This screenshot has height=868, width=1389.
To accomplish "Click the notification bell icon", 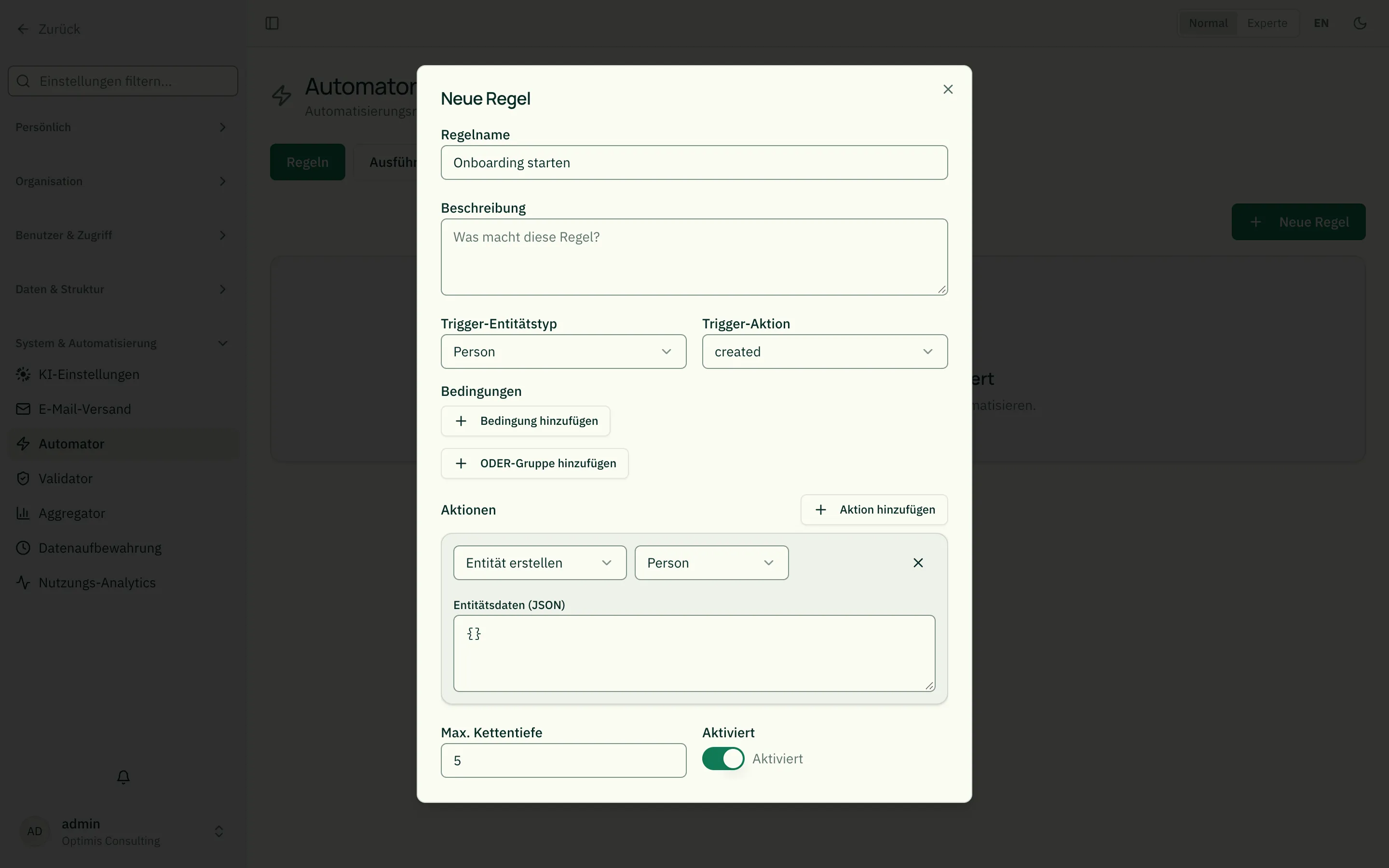I will [123, 777].
